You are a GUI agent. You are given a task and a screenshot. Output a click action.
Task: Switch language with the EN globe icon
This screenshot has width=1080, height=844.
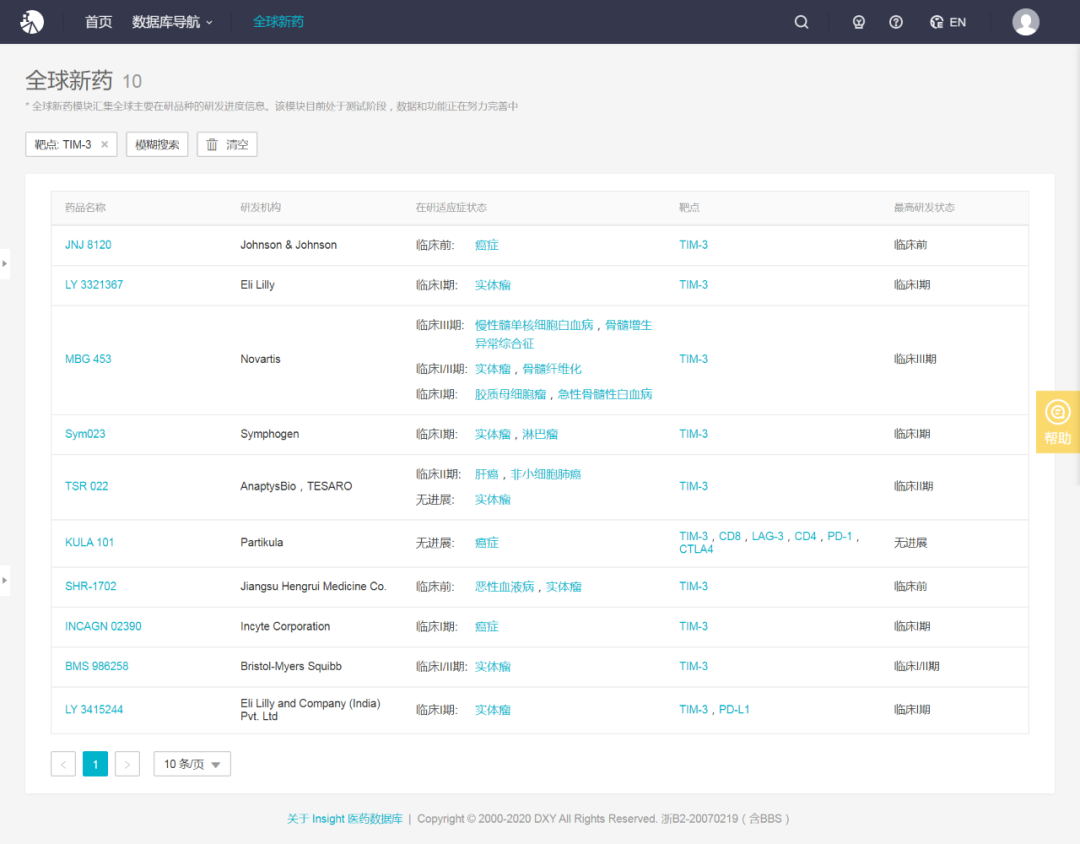(948, 22)
